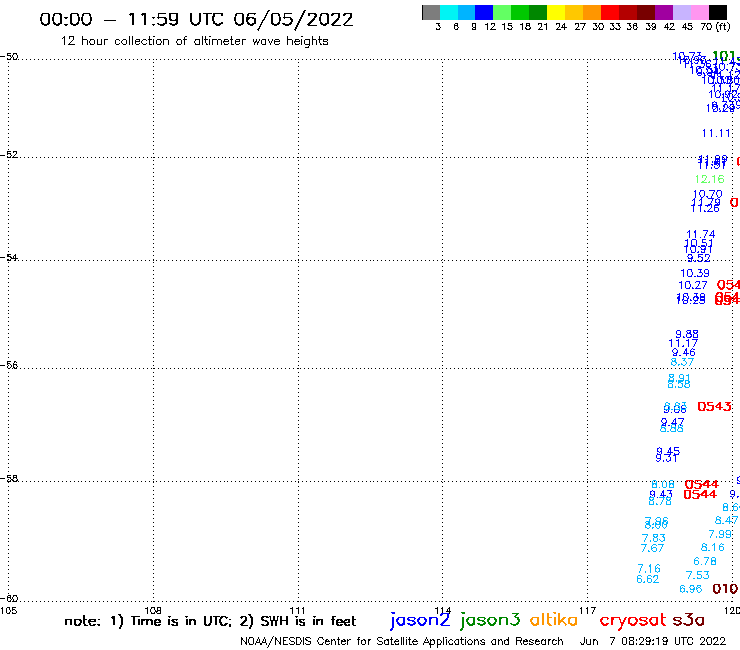740x650 pixels.
Task: Click the '8.37' wave height value
Action: coord(682,362)
